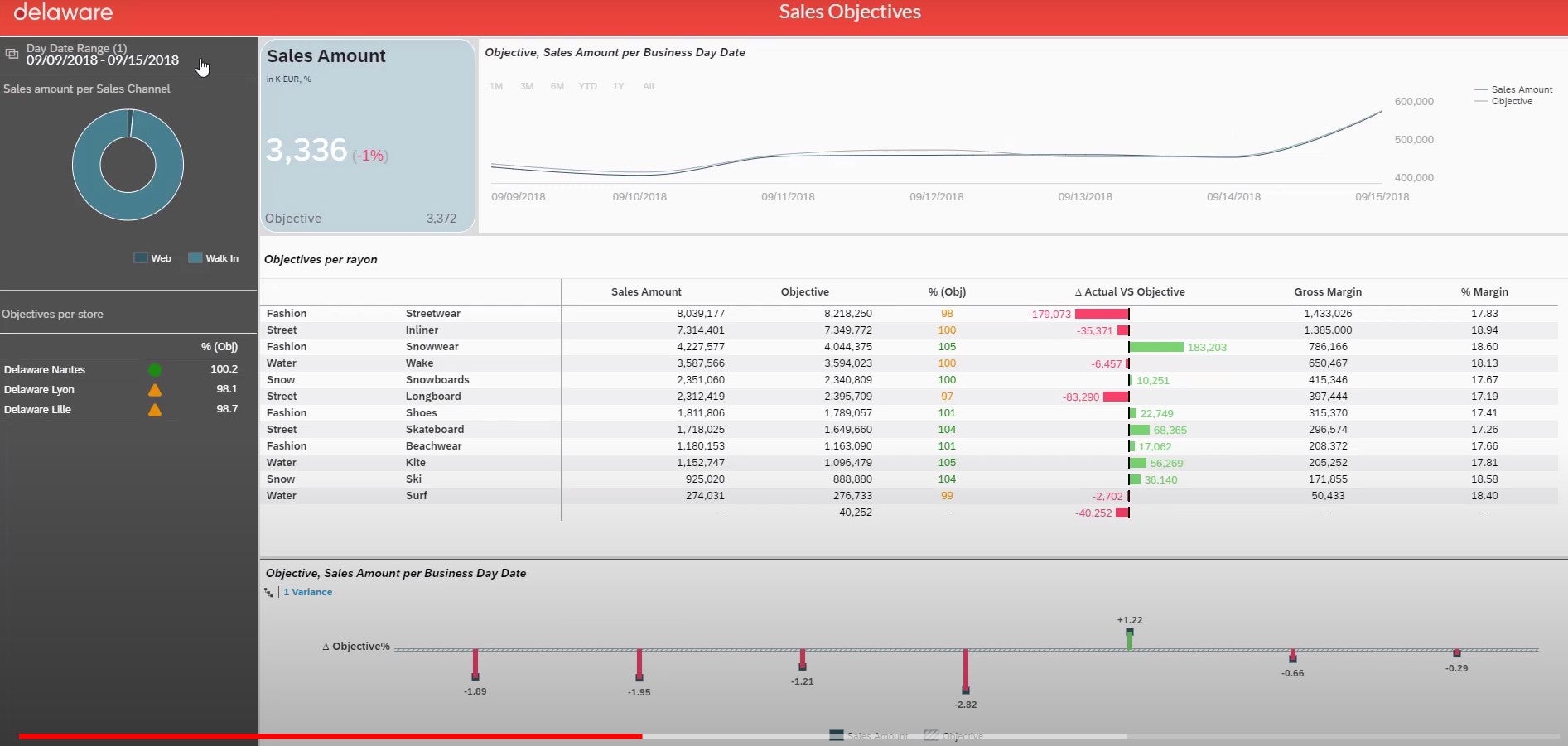1568x746 pixels.
Task: Click the red video progress bar
Action: click(x=330, y=735)
